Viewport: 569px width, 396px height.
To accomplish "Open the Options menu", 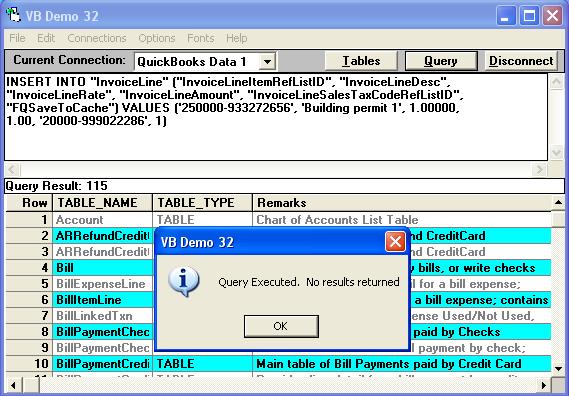I will tap(157, 38).
